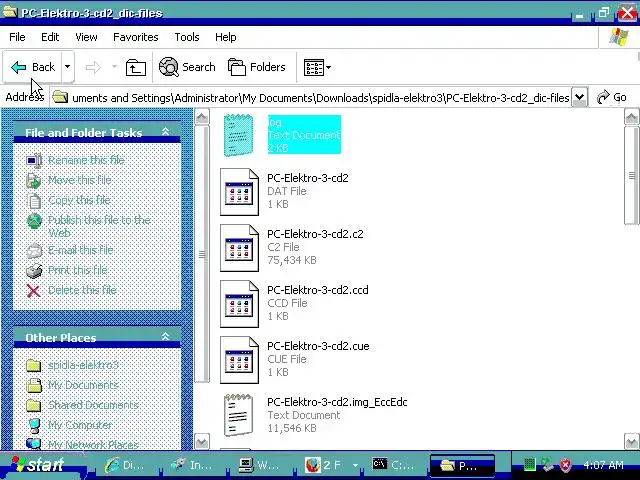The width and height of the screenshot is (640, 480).
Task: Click the red X delete icon
Action: point(33,291)
